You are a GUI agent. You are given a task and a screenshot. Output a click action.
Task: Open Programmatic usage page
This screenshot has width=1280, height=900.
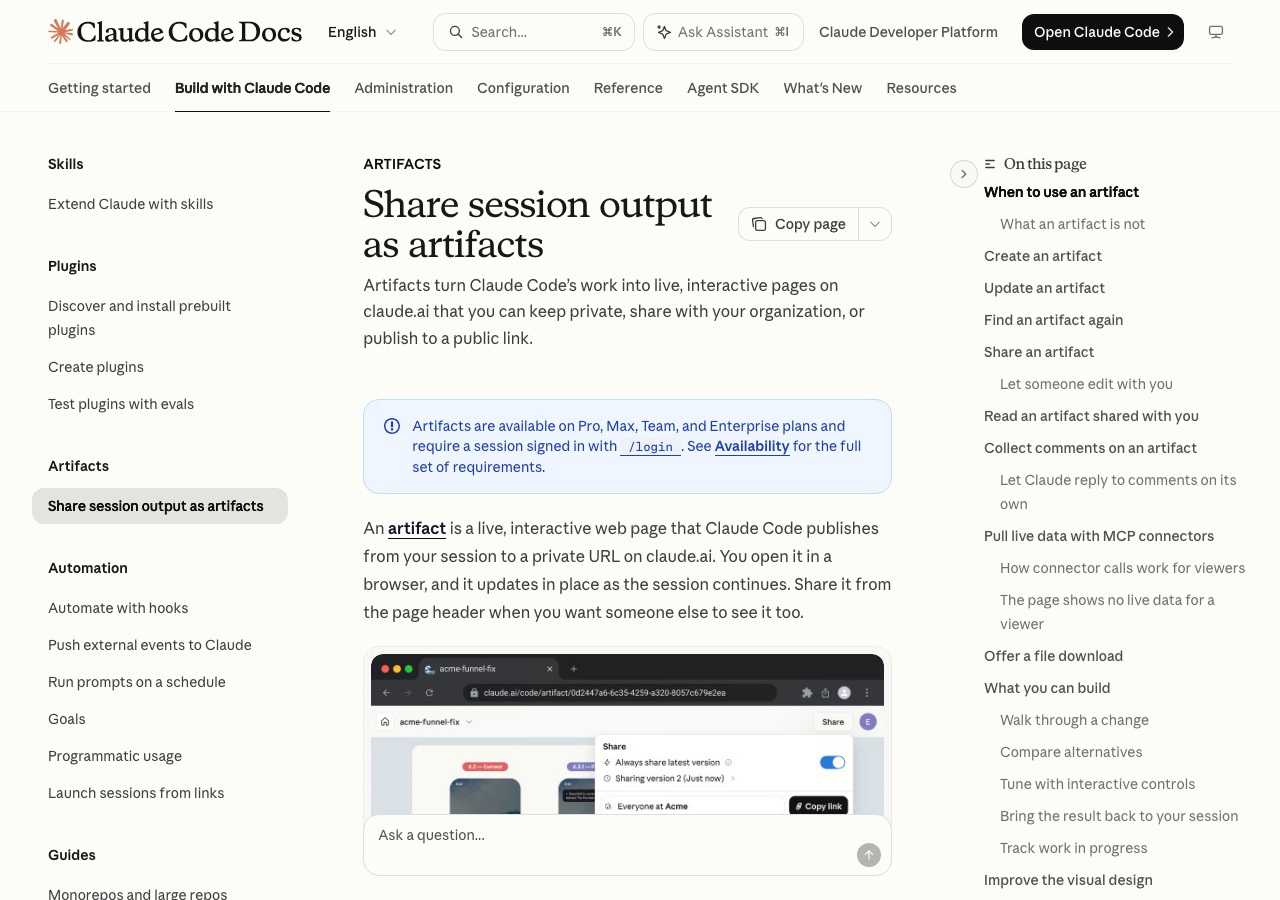click(115, 756)
